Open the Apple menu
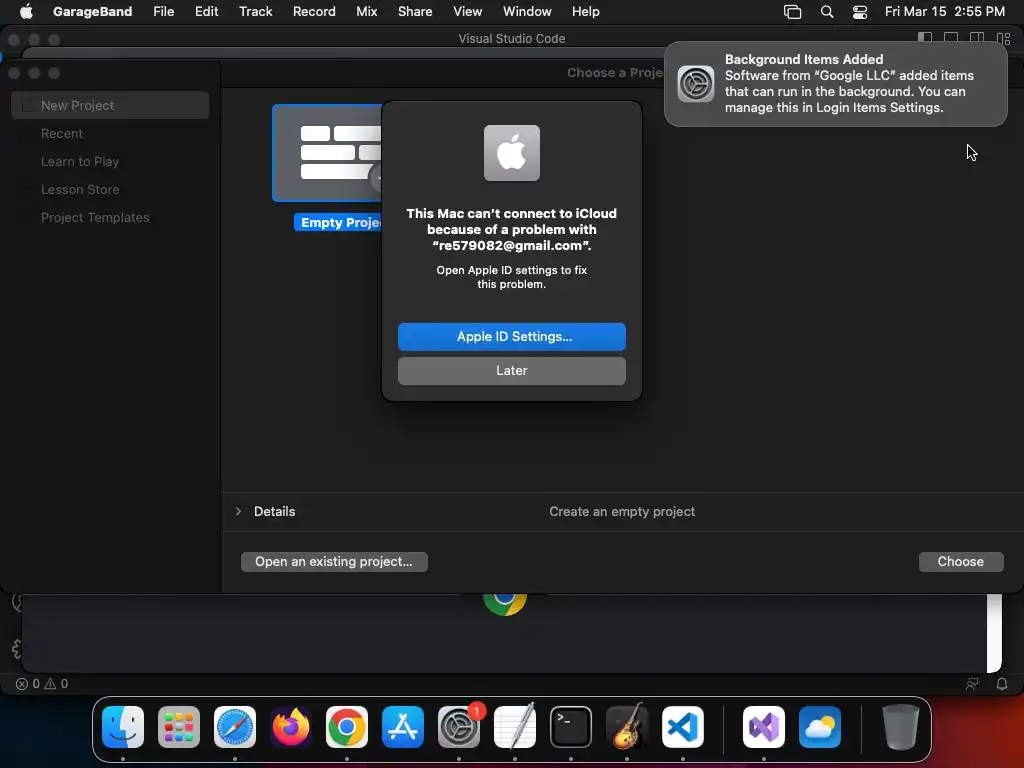1024x768 pixels. pos(26,11)
